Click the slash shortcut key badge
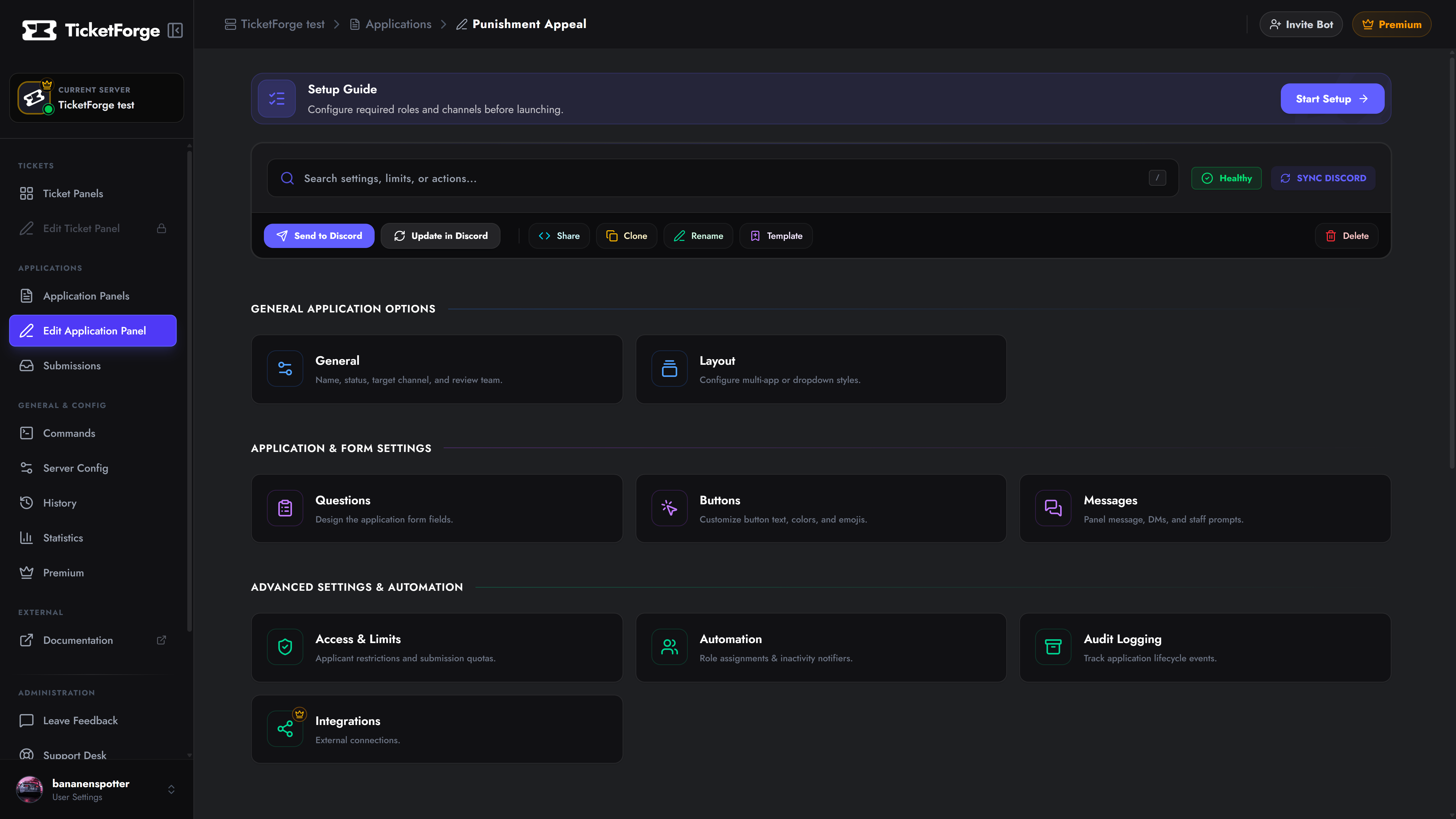The image size is (1456, 819). 1157,178
